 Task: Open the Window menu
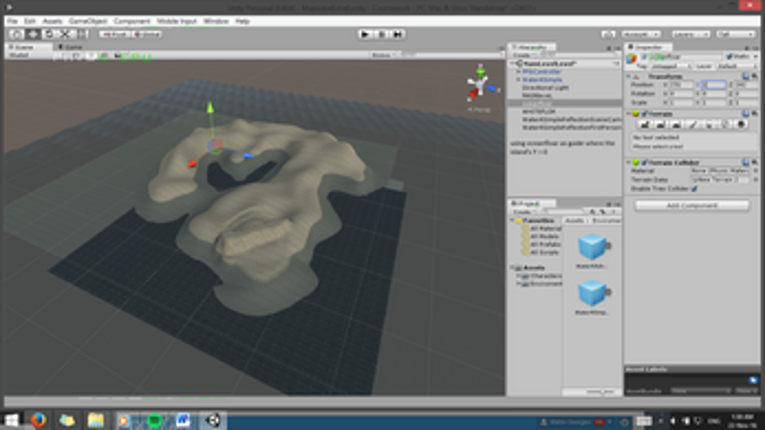tap(216, 21)
